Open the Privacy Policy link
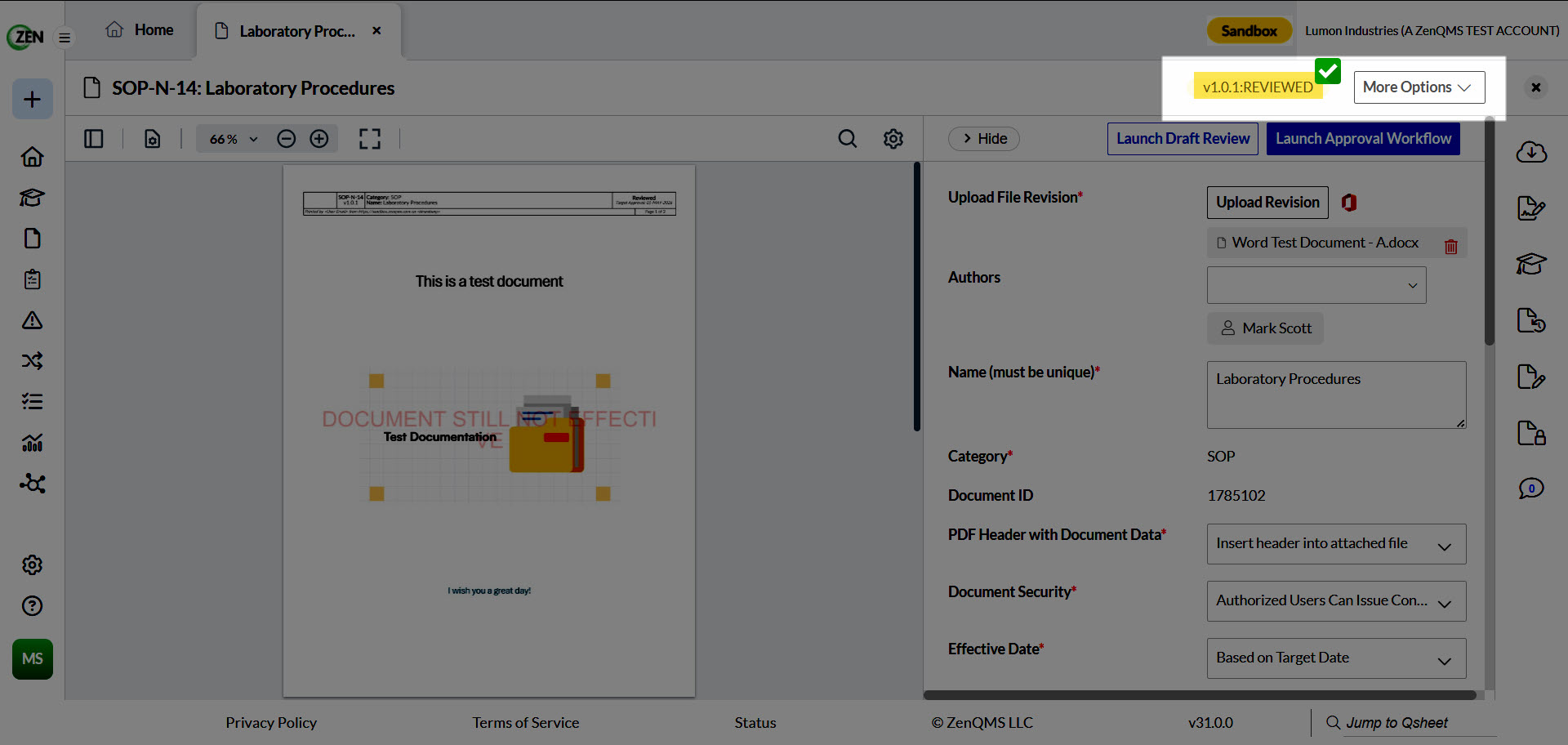The image size is (1568, 745). [271, 723]
